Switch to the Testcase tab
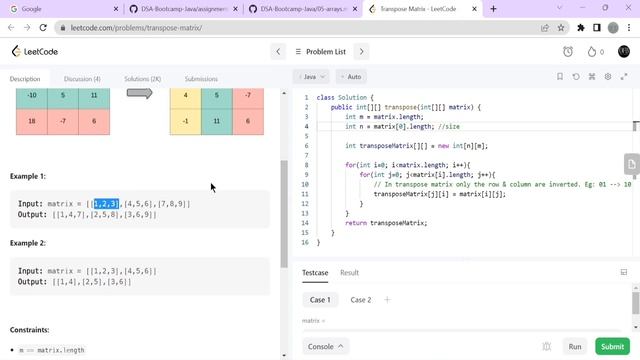 pyautogui.click(x=315, y=273)
